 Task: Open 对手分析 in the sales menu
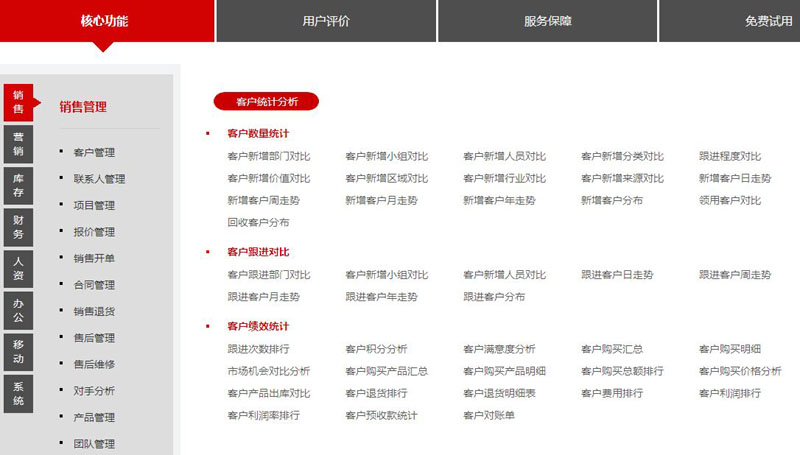tap(94, 391)
